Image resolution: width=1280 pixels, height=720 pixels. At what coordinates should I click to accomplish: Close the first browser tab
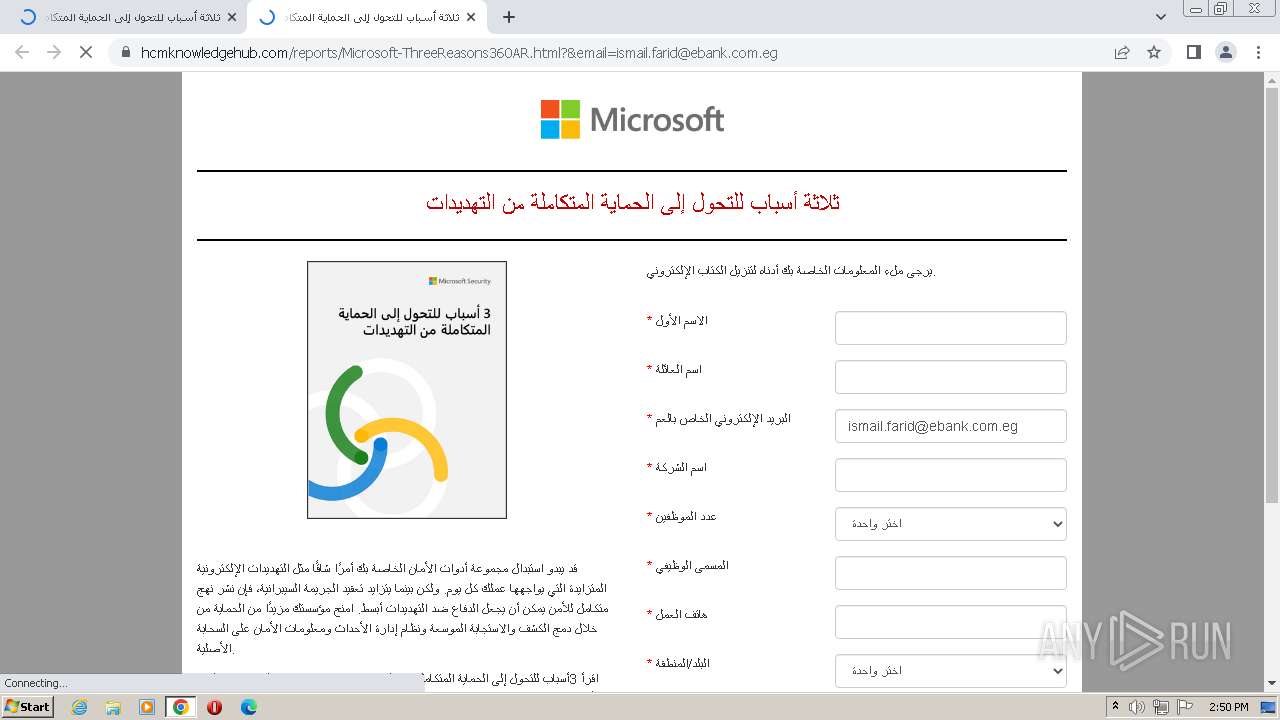click(232, 17)
